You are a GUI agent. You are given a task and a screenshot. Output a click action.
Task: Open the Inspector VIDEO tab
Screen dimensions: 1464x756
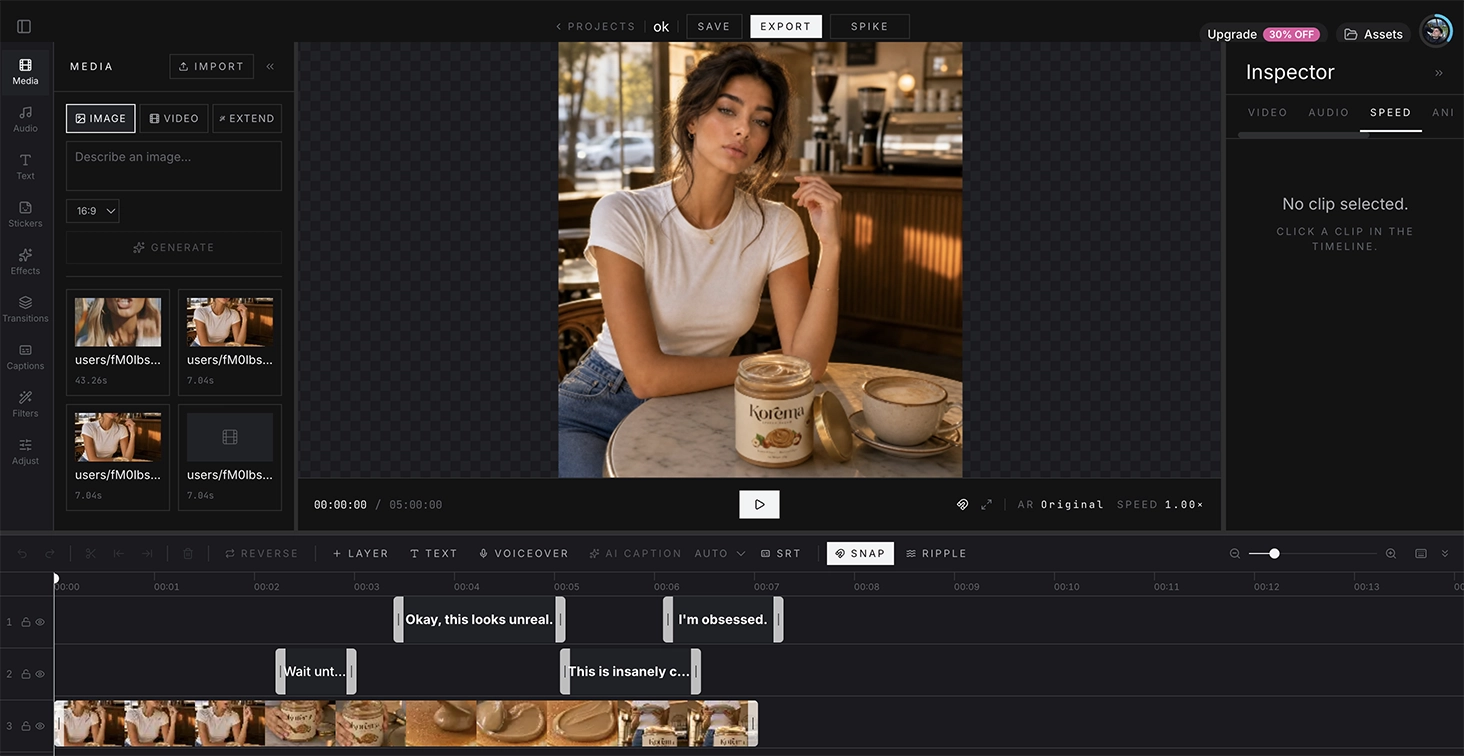coord(1267,112)
